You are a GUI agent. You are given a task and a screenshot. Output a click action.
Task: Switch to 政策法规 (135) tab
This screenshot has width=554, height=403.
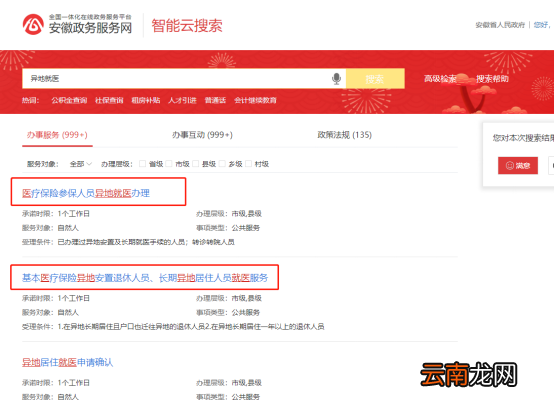tap(344, 135)
